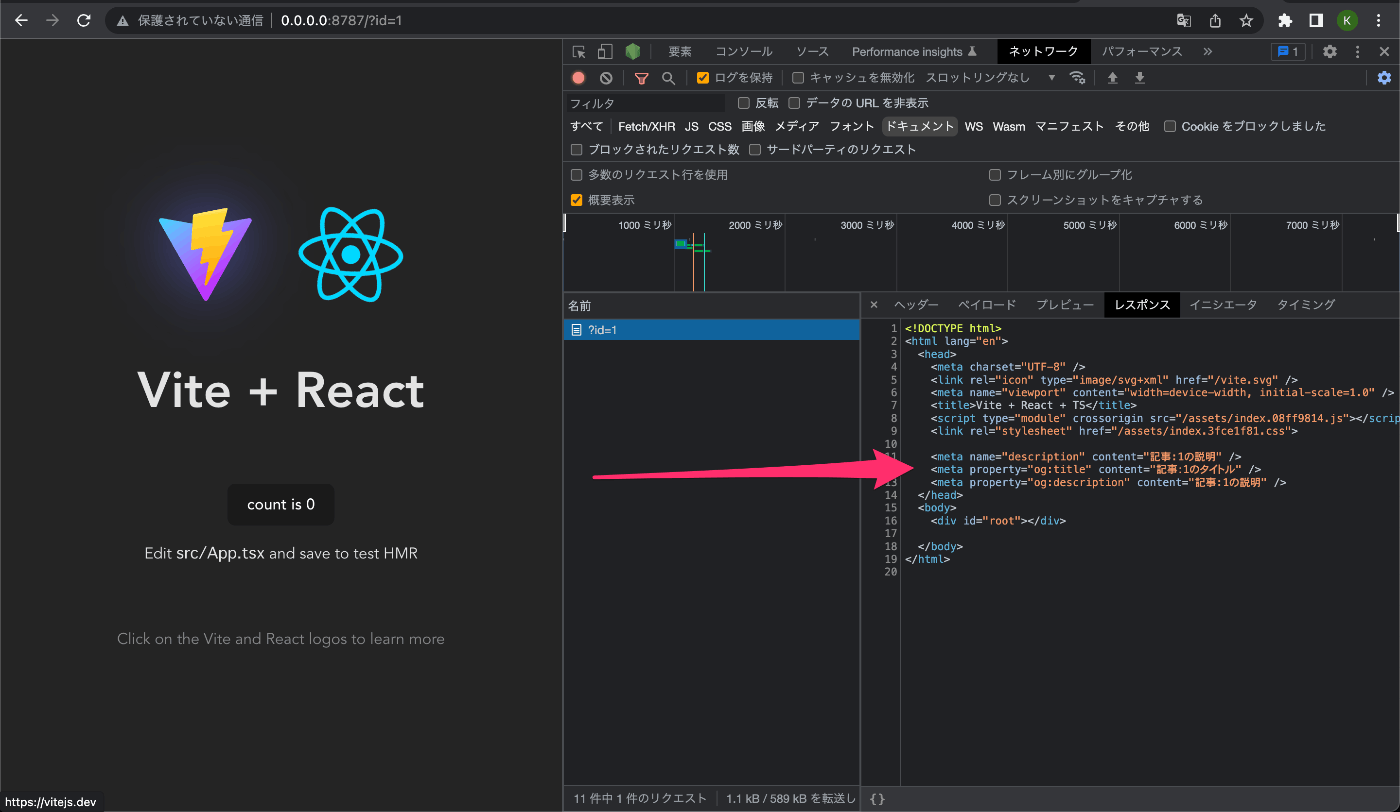Open the green K profile avatar
Screen dimensions: 1400x812
(1348, 20)
